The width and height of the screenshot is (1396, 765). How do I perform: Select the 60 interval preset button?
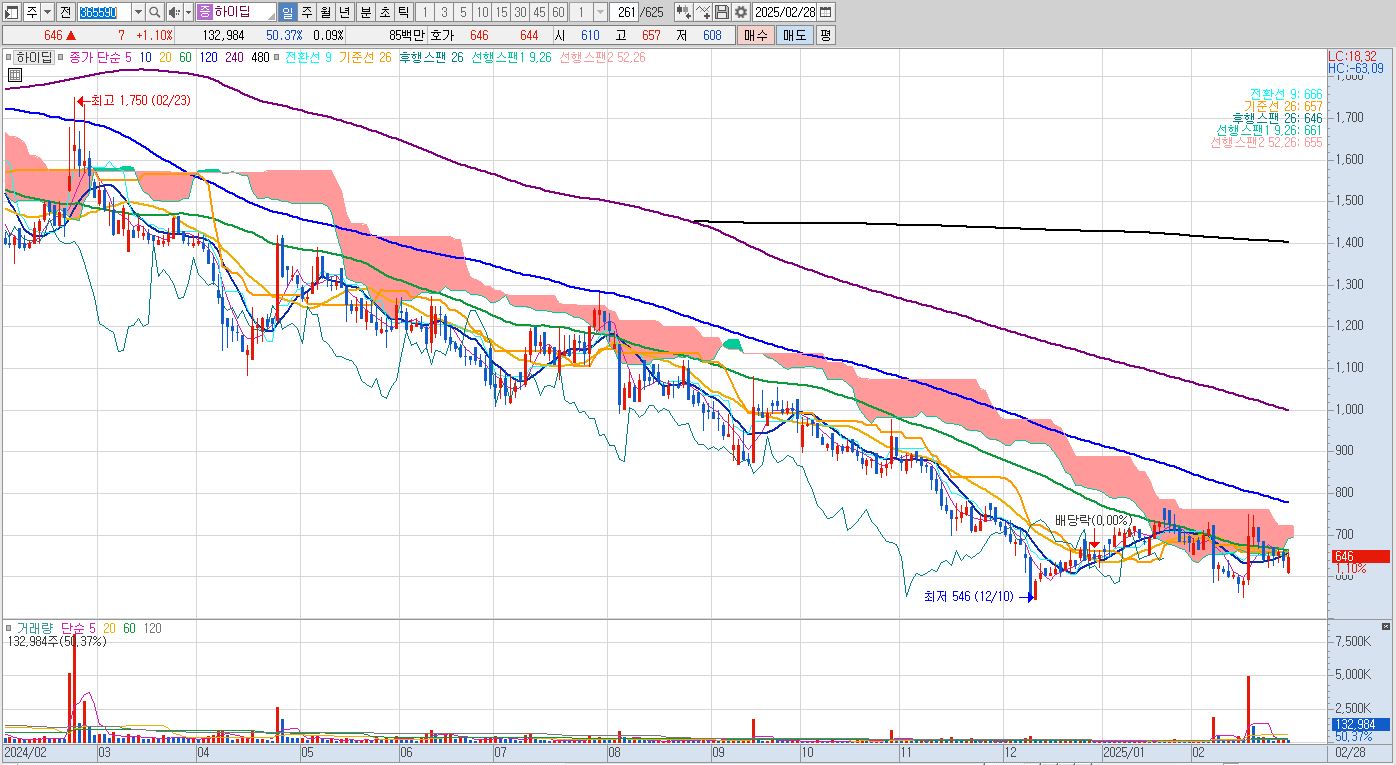point(558,12)
